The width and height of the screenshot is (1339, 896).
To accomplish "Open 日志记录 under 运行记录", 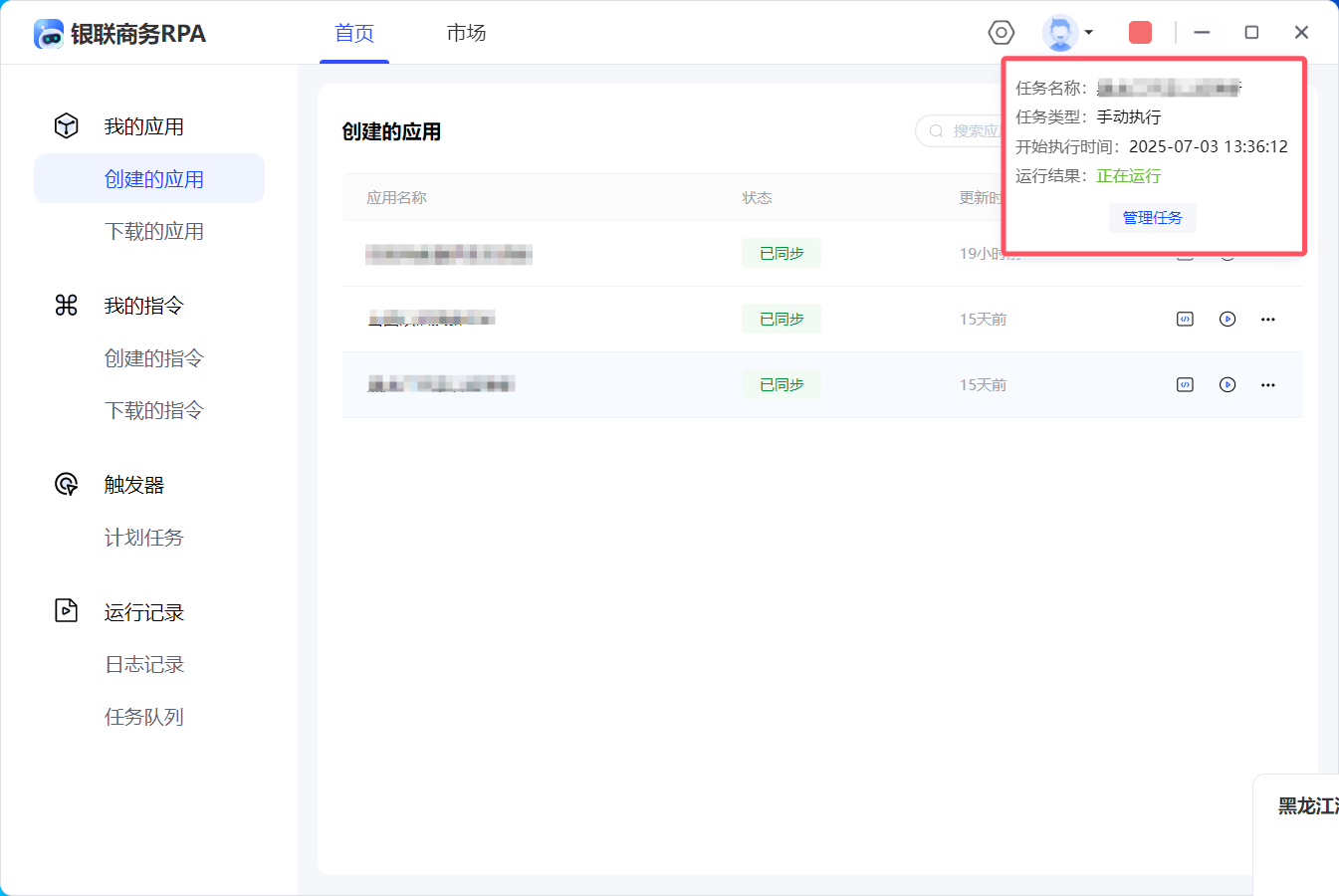I will pyautogui.click(x=144, y=664).
